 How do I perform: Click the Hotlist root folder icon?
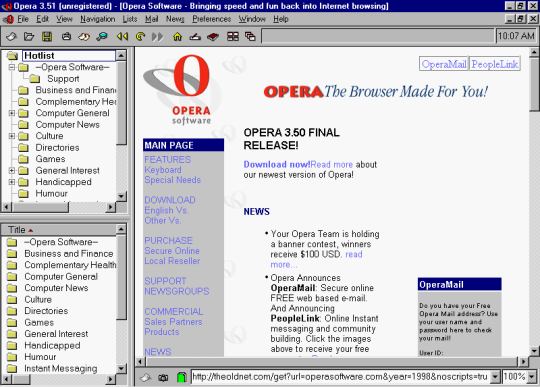coord(12,55)
